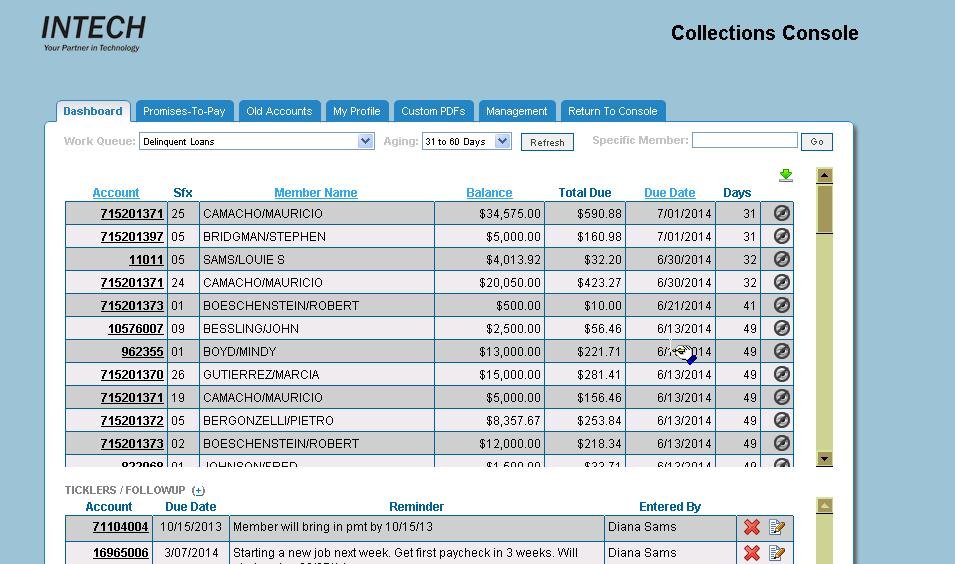The height and width of the screenshot is (564, 955).
Task: Click the green download arrow icon
Action: (x=785, y=176)
